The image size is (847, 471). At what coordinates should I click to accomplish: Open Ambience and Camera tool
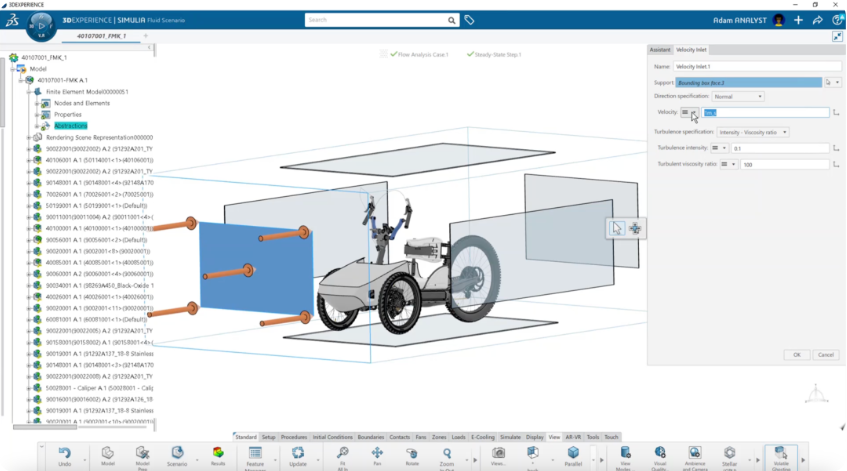pyautogui.click(x=695, y=453)
